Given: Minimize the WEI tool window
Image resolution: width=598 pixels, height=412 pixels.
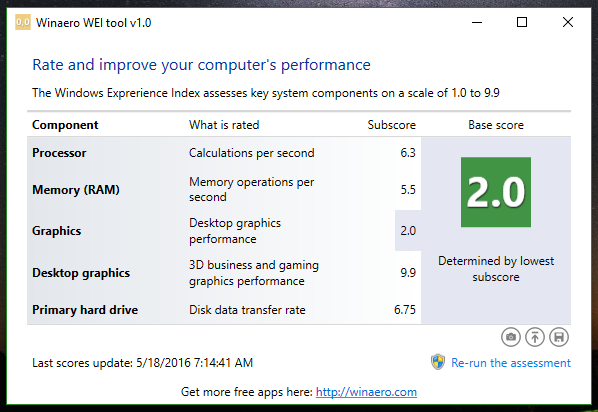Looking at the screenshot, I should pos(477,23).
